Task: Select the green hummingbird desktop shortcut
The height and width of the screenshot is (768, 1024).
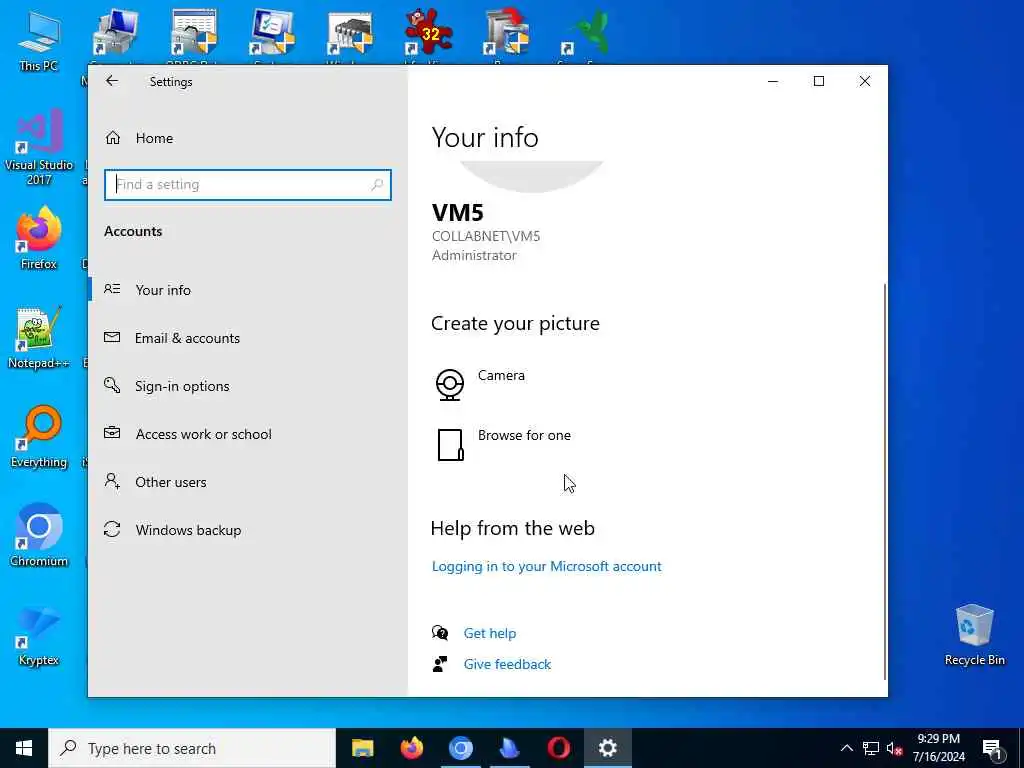Action: [x=585, y=33]
